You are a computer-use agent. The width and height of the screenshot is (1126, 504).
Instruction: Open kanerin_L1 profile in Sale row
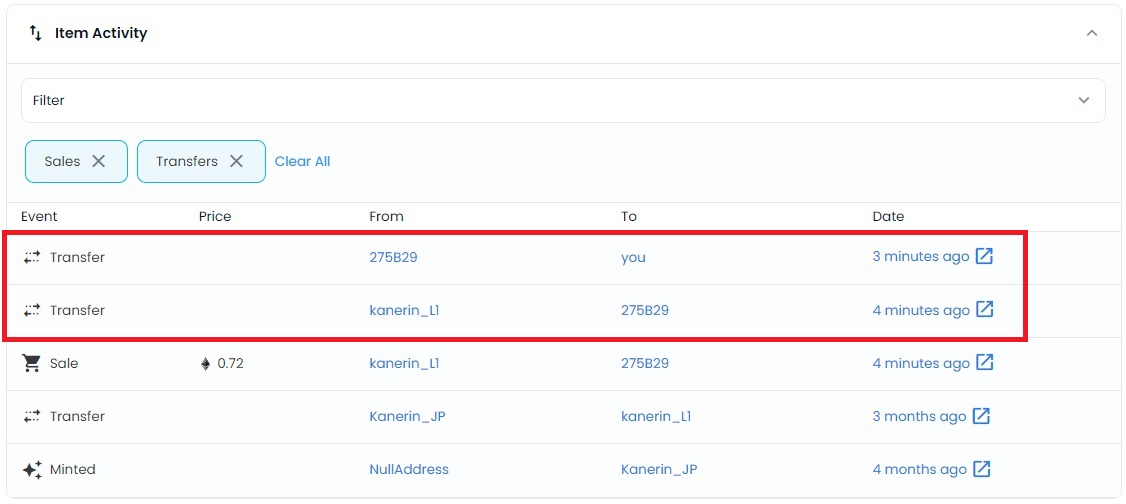(404, 363)
